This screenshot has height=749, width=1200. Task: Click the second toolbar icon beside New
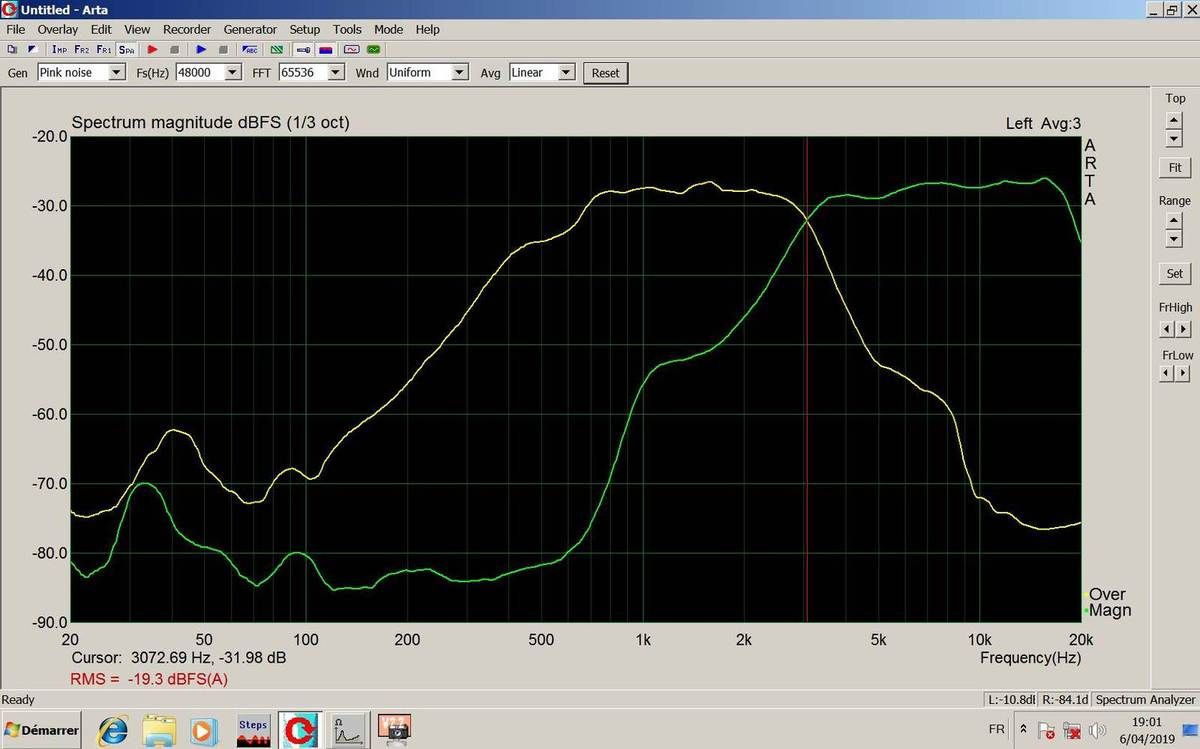[x=31, y=49]
